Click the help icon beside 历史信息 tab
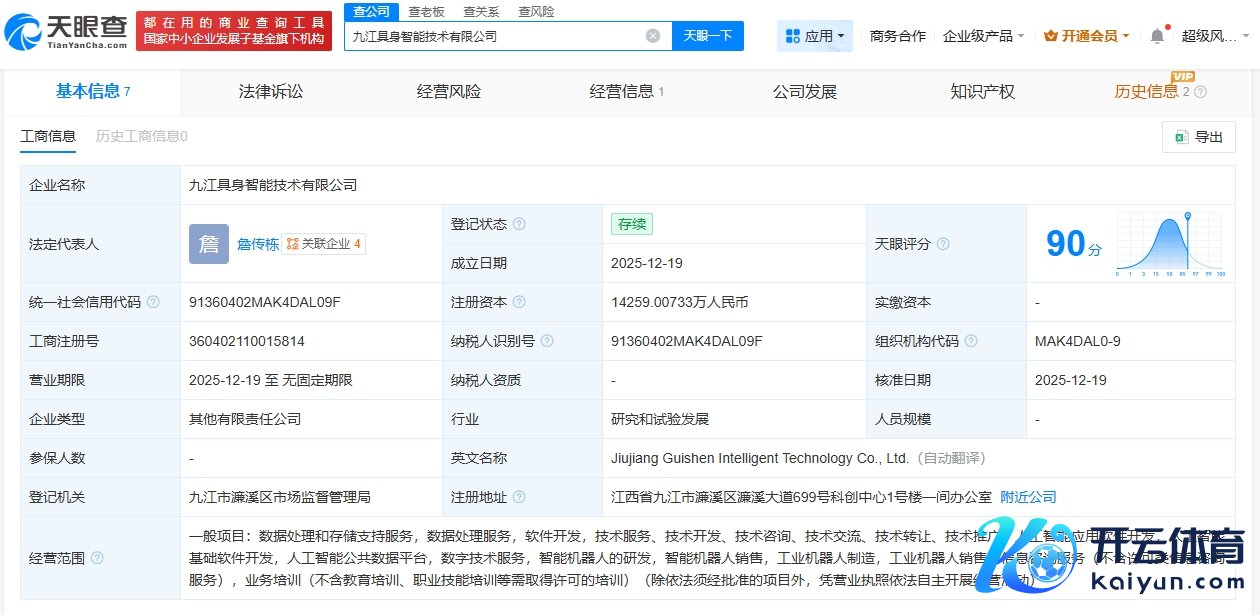Viewport: 1260px width, 615px height. point(1200,92)
